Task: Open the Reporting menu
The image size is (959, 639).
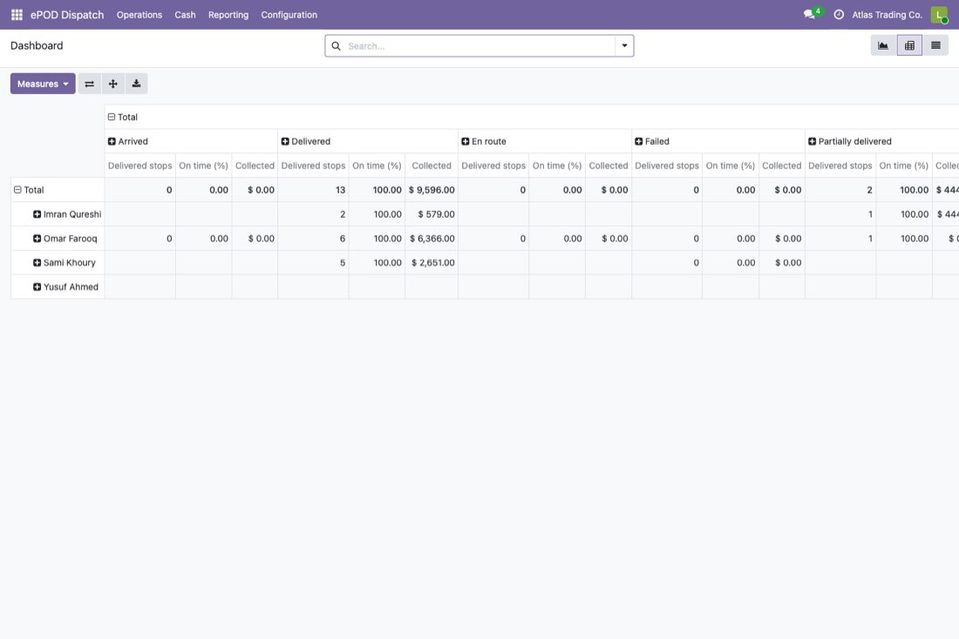Action: click(228, 15)
